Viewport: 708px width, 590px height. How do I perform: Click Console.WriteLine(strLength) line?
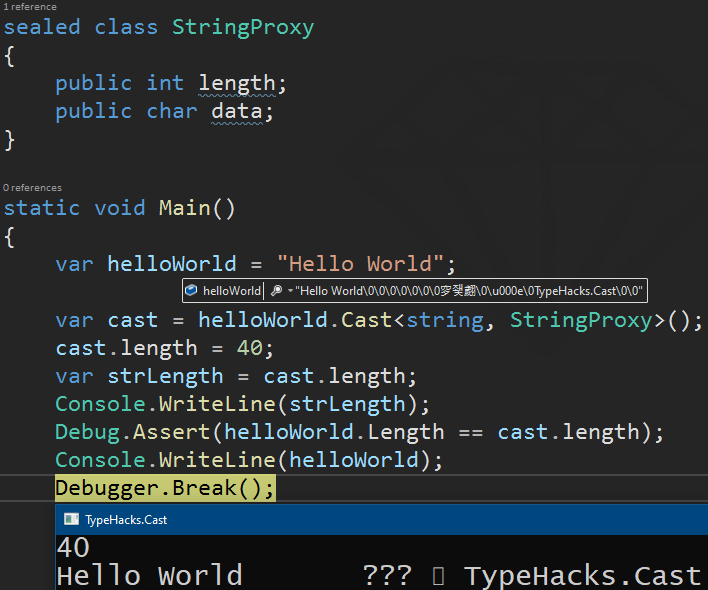tap(242, 404)
